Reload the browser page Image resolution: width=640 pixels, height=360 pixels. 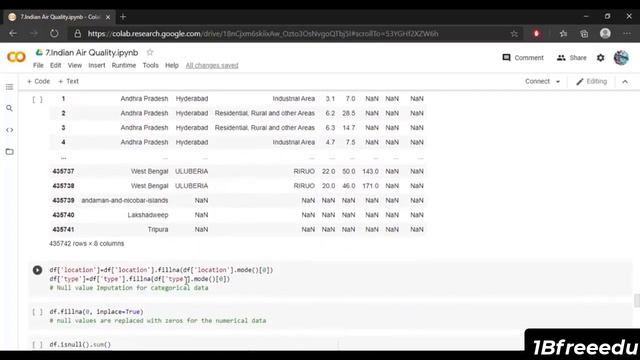pos(54,33)
